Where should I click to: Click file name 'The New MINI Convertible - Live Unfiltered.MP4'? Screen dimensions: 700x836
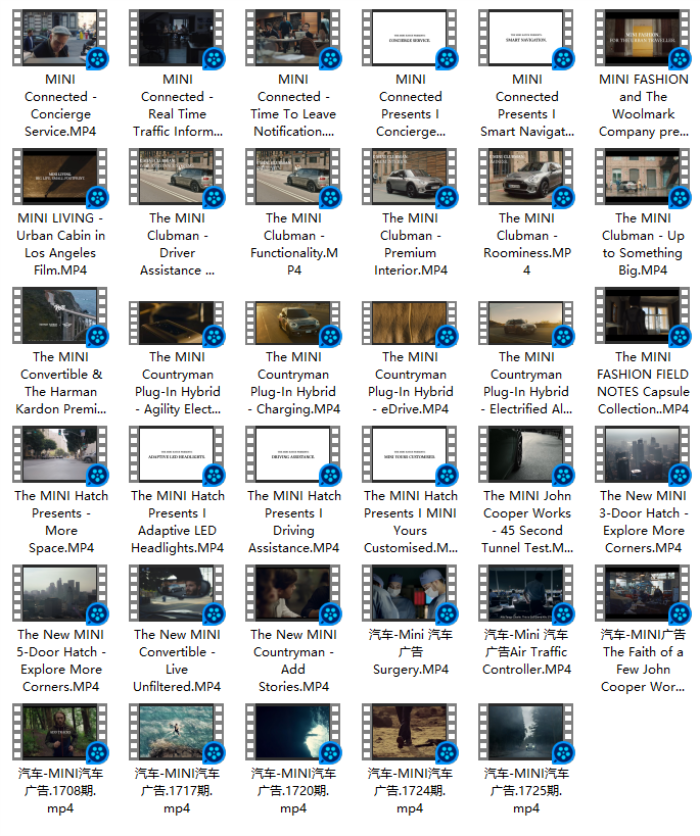point(177,660)
